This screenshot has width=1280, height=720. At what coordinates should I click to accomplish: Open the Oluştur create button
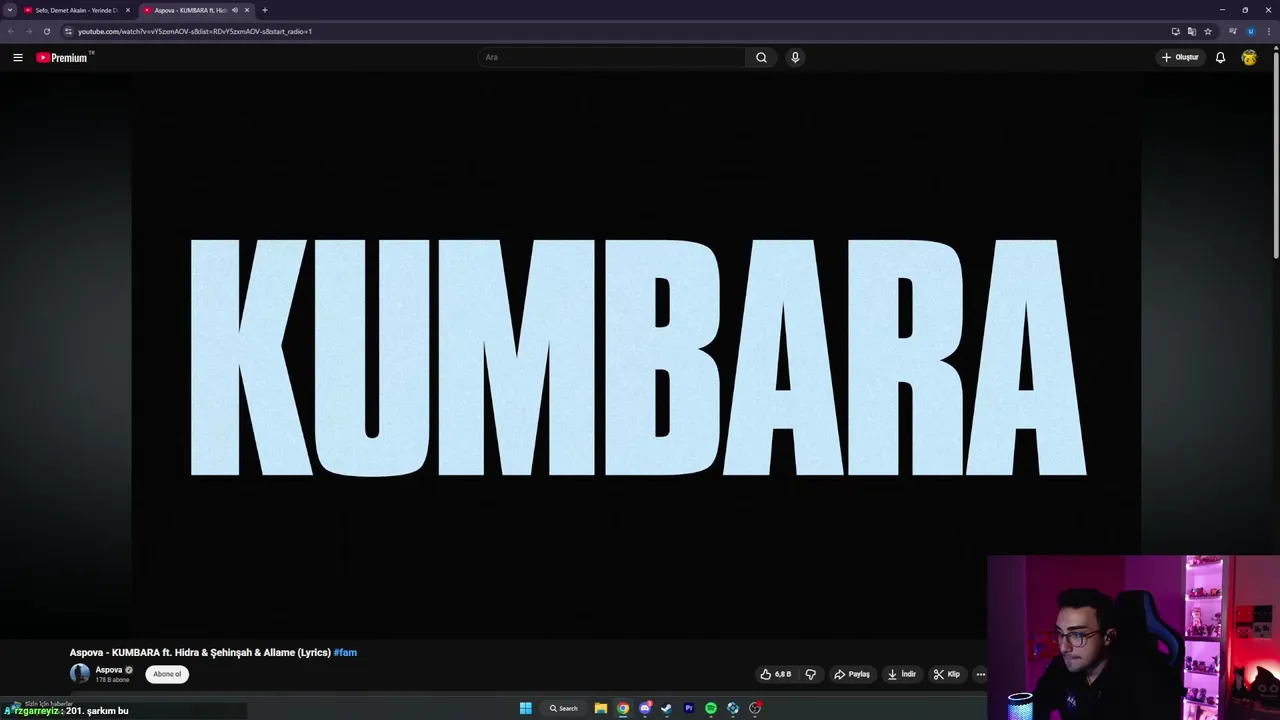pyautogui.click(x=1180, y=57)
